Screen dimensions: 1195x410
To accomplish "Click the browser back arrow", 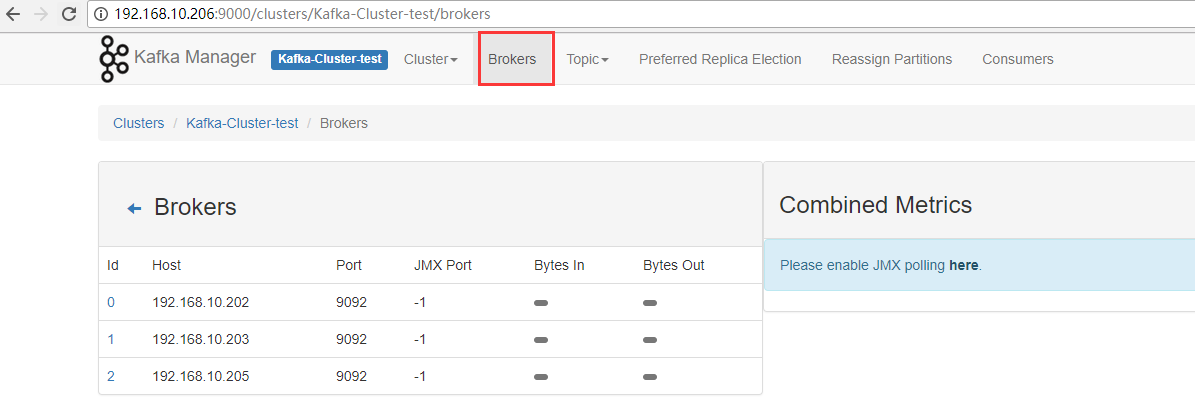I will click(12, 14).
